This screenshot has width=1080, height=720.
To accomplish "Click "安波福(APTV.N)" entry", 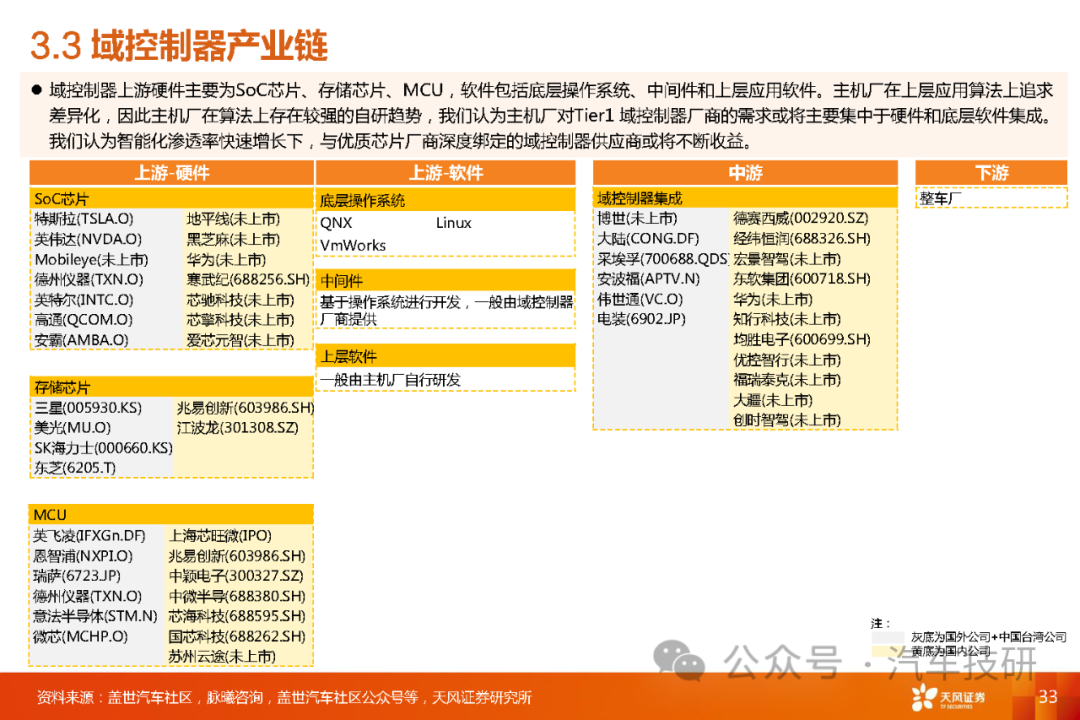I will tap(649, 279).
